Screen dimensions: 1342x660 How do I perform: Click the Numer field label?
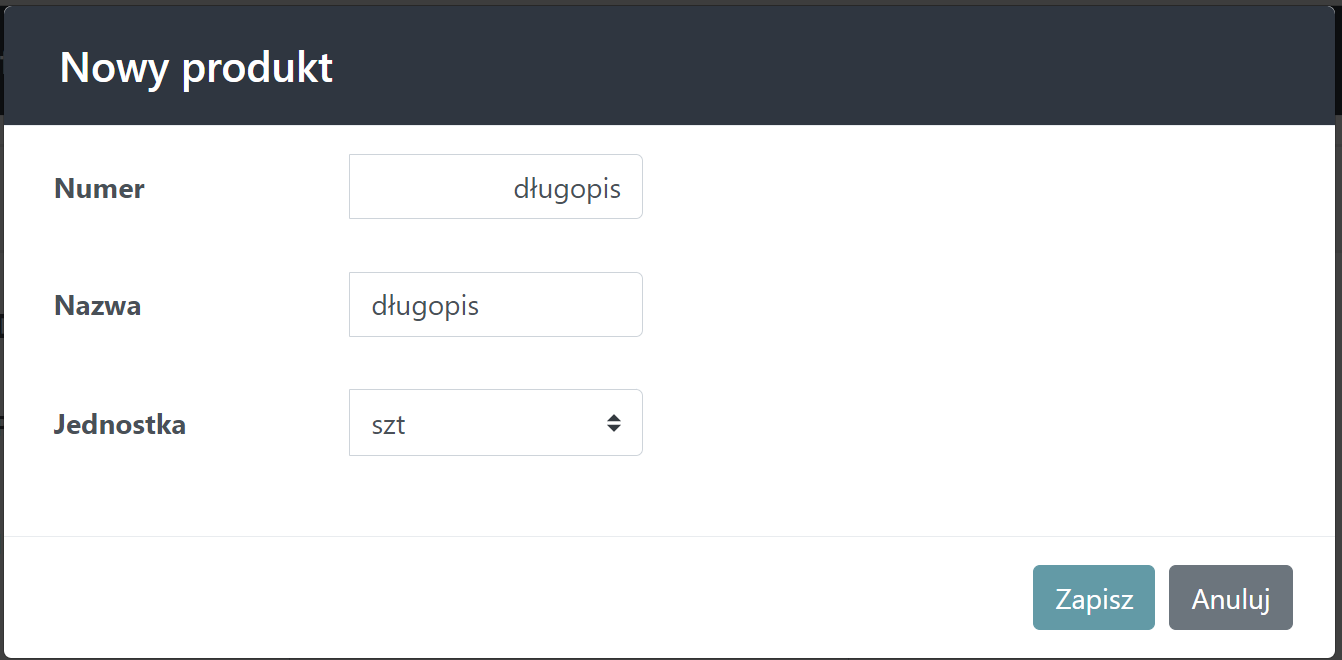[x=99, y=188]
